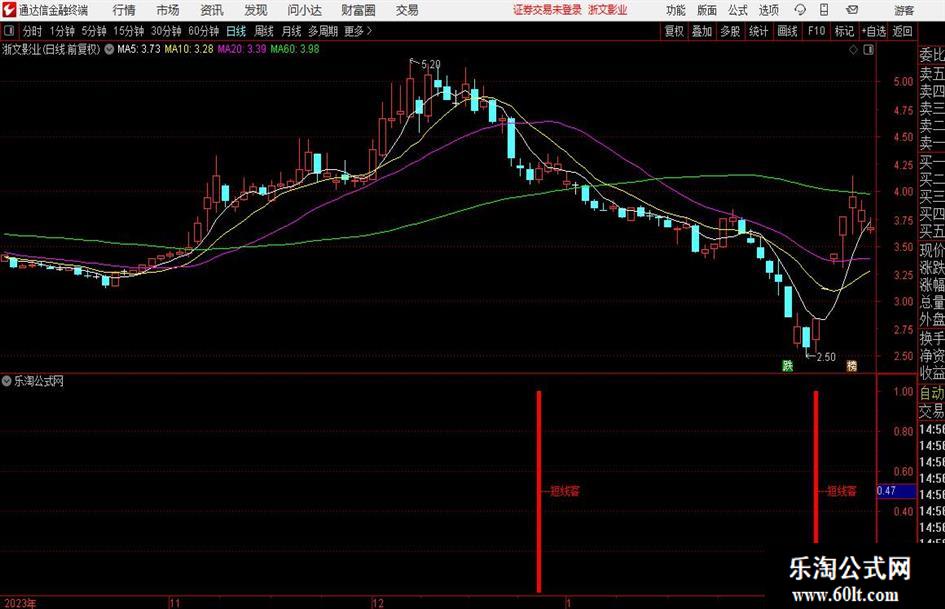This screenshot has height=609, width=945.
Task: Open the mobile phone icon in title bar
Action: [x=824, y=10]
